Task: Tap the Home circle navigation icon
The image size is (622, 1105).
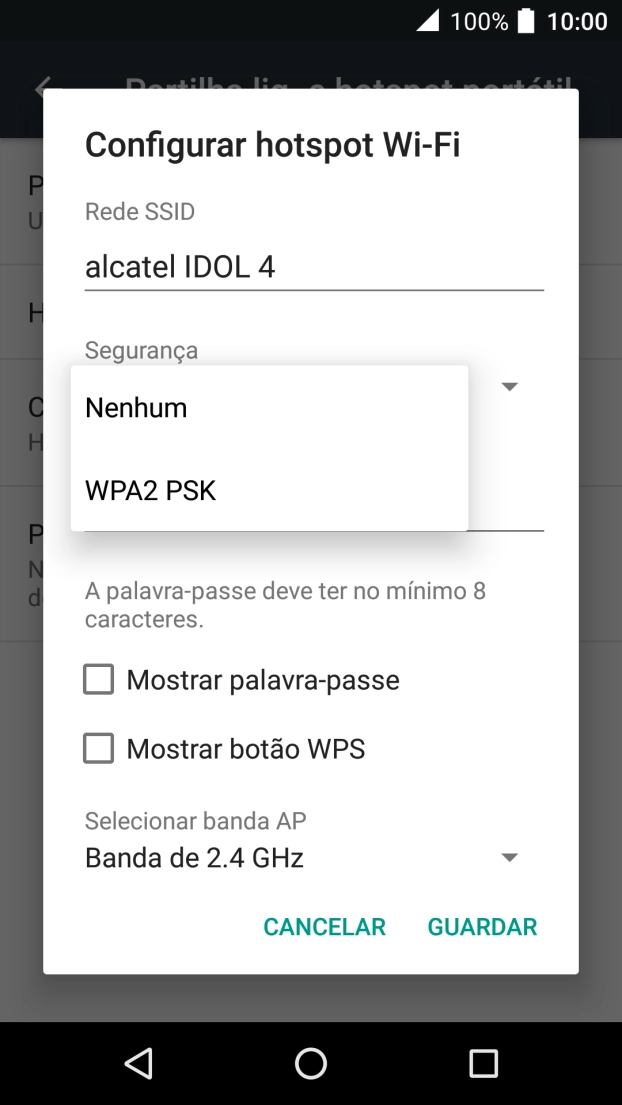Action: (x=311, y=1063)
